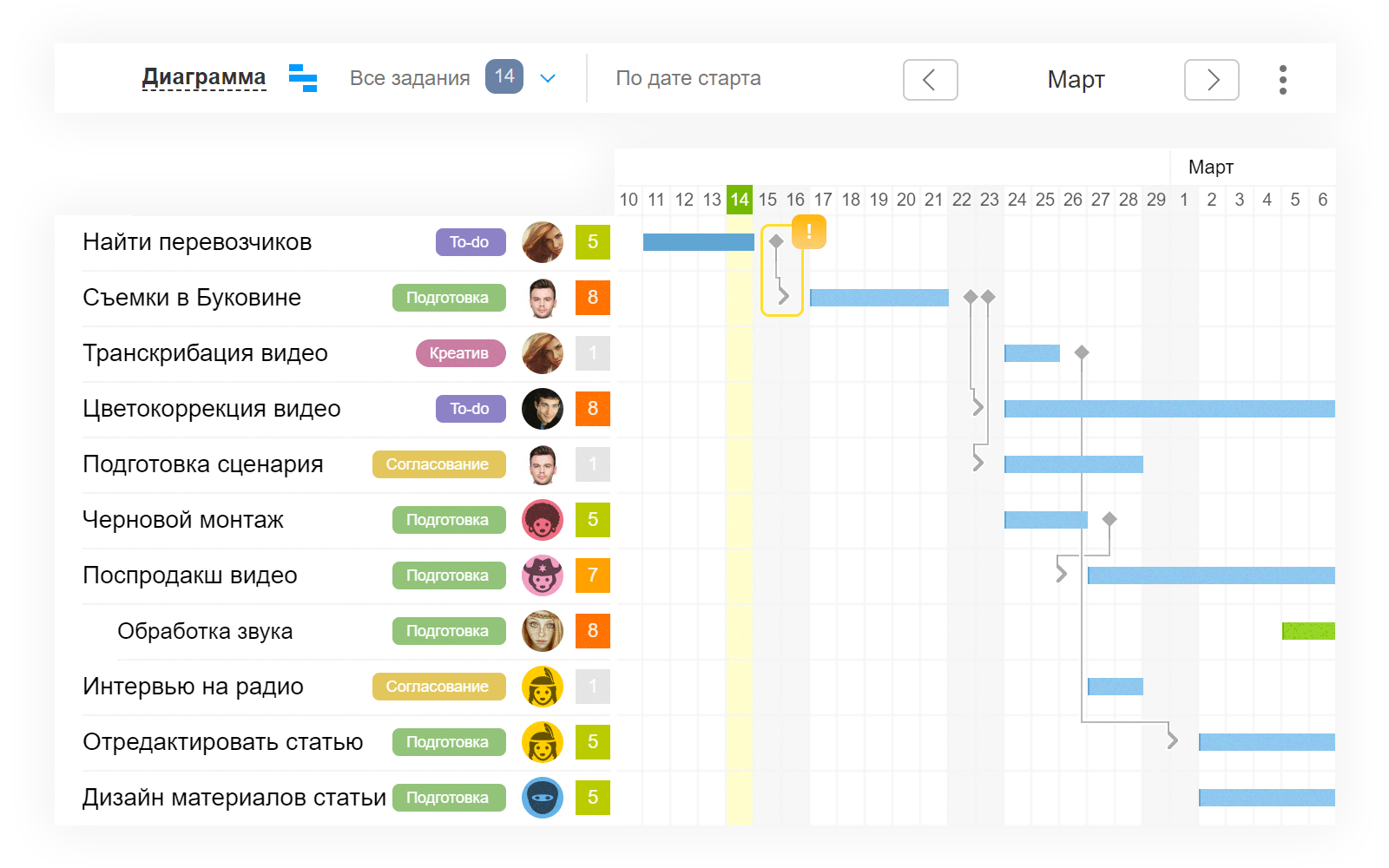Click To-do status of Цветокоррекция видео

pos(471,409)
